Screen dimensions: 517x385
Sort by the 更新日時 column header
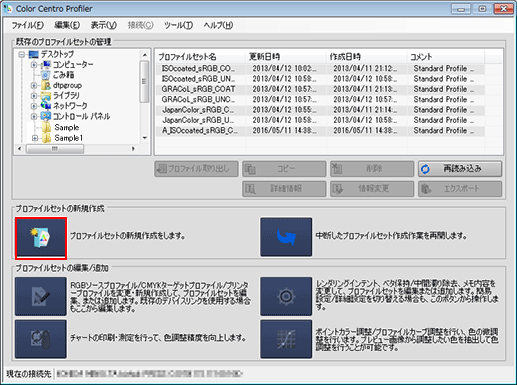pos(286,57)
